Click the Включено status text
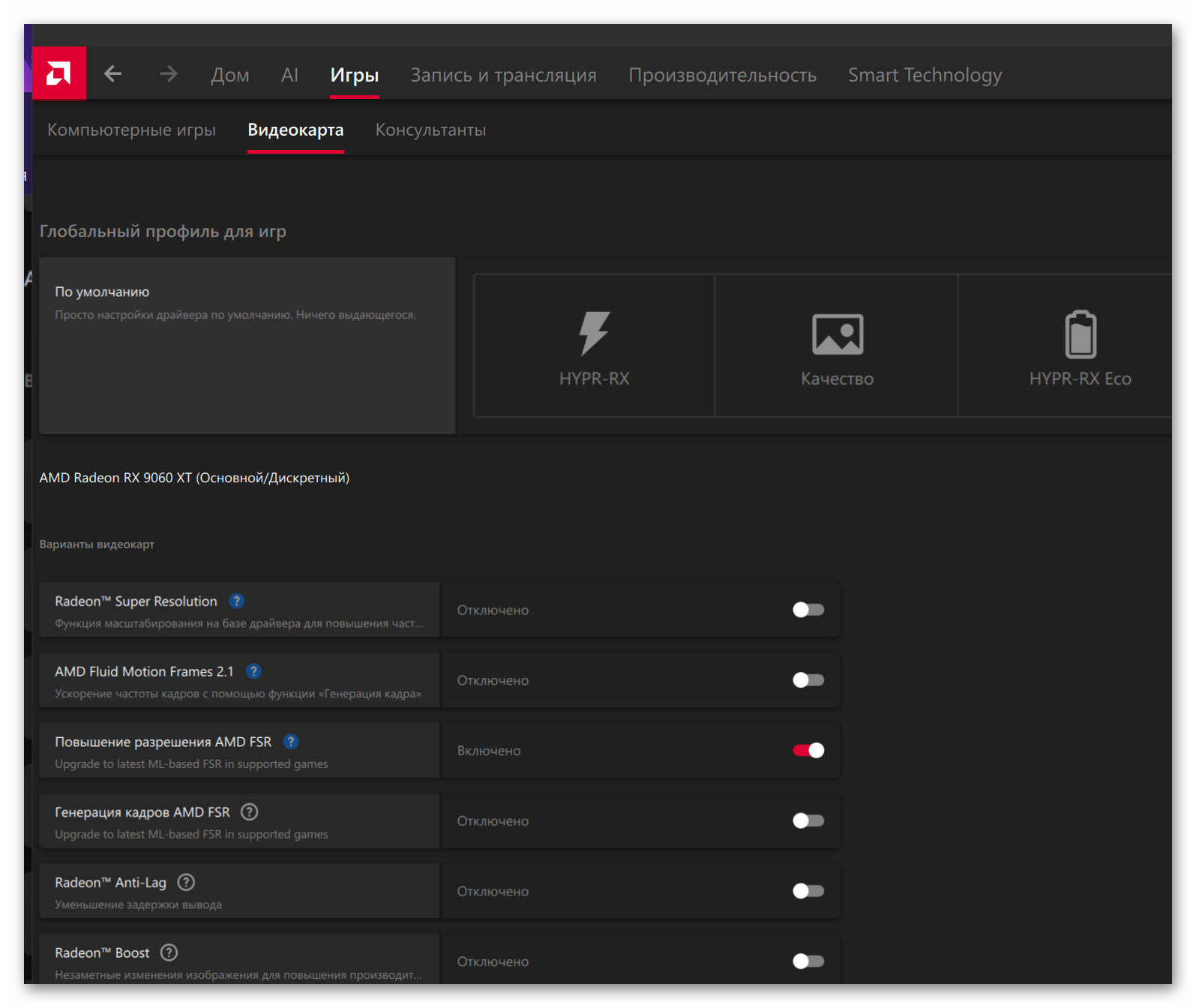 (489, 751)
